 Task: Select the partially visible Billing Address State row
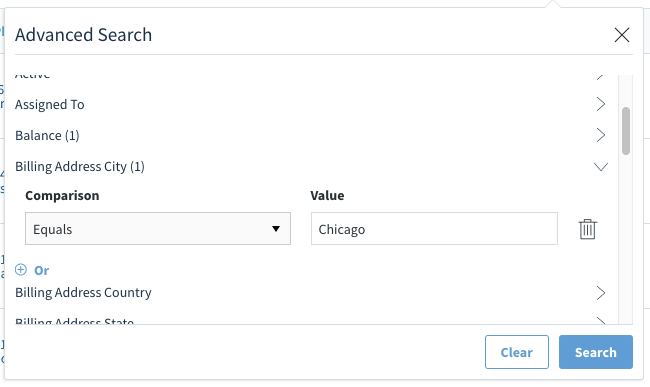click(x=310, y=321)
